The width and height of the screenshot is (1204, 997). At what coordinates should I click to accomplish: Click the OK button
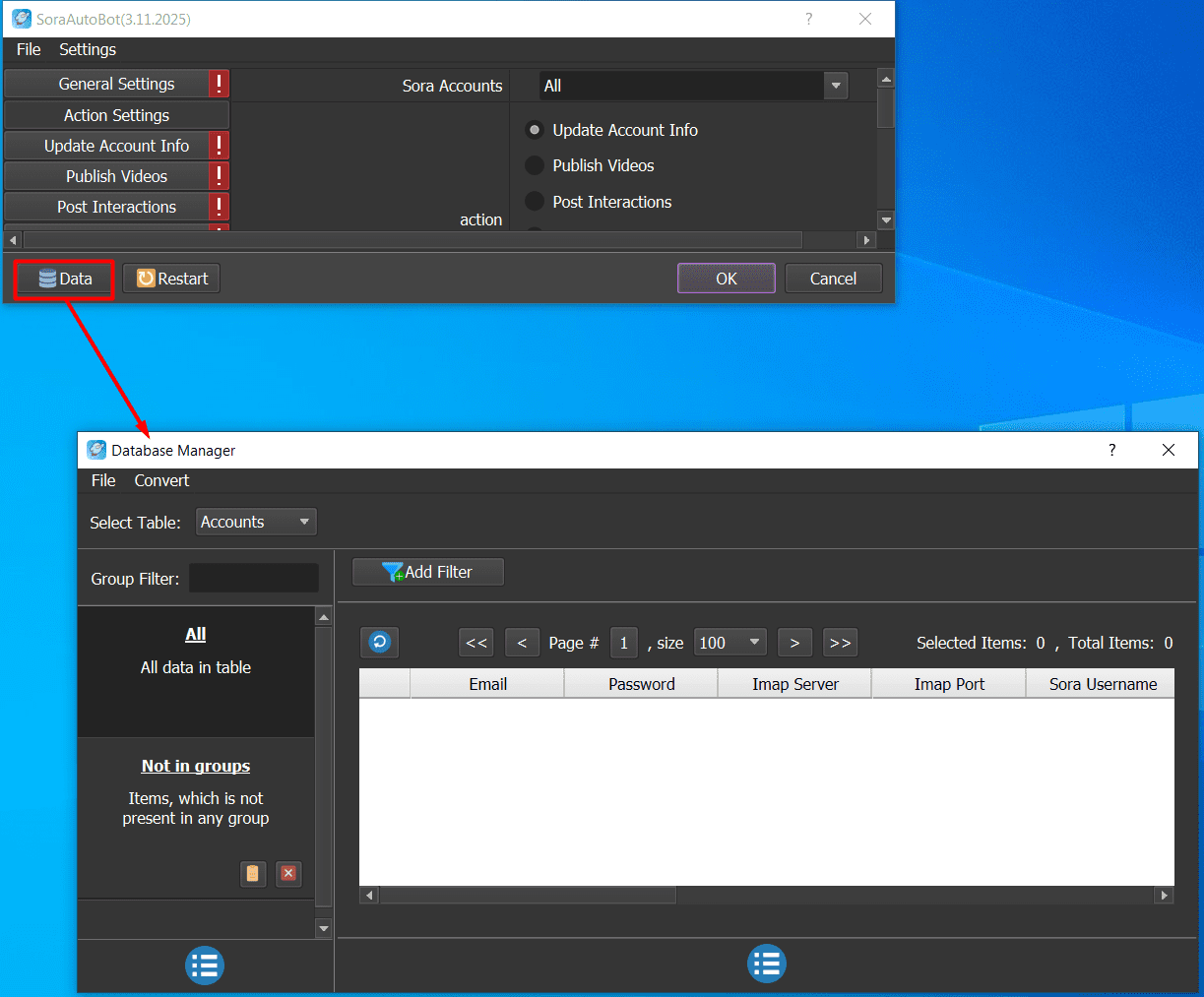point(726,279)
